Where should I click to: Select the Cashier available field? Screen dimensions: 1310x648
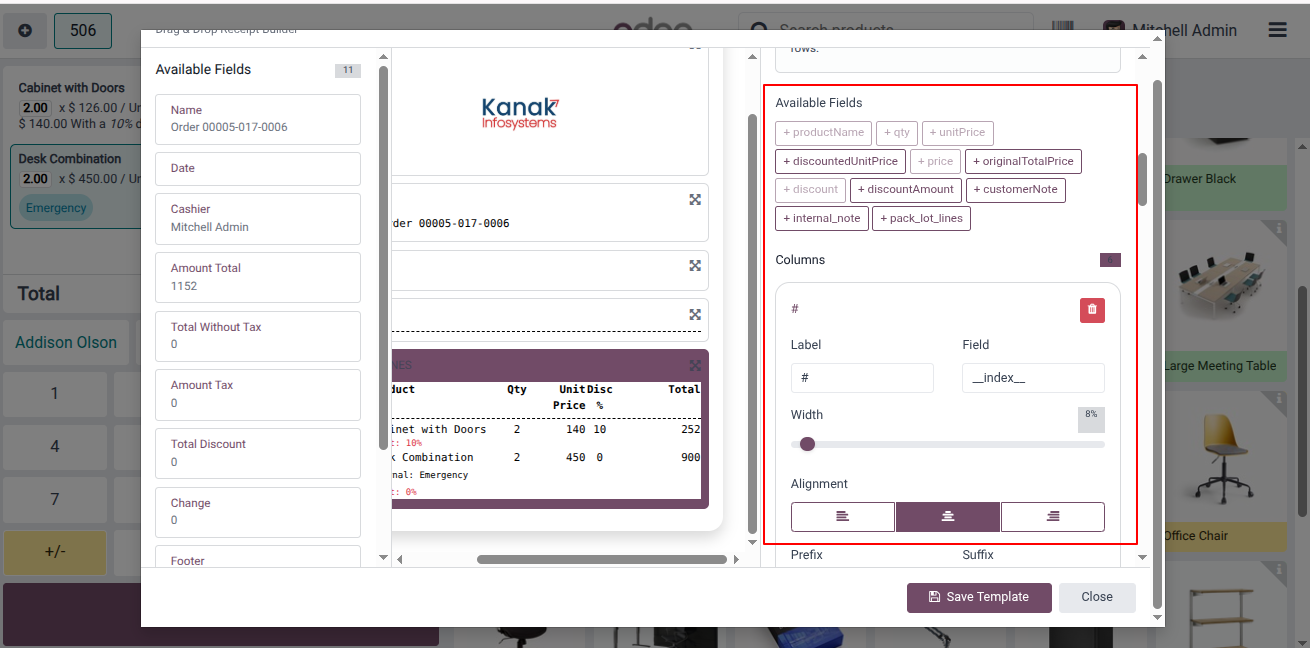point(258,218)
